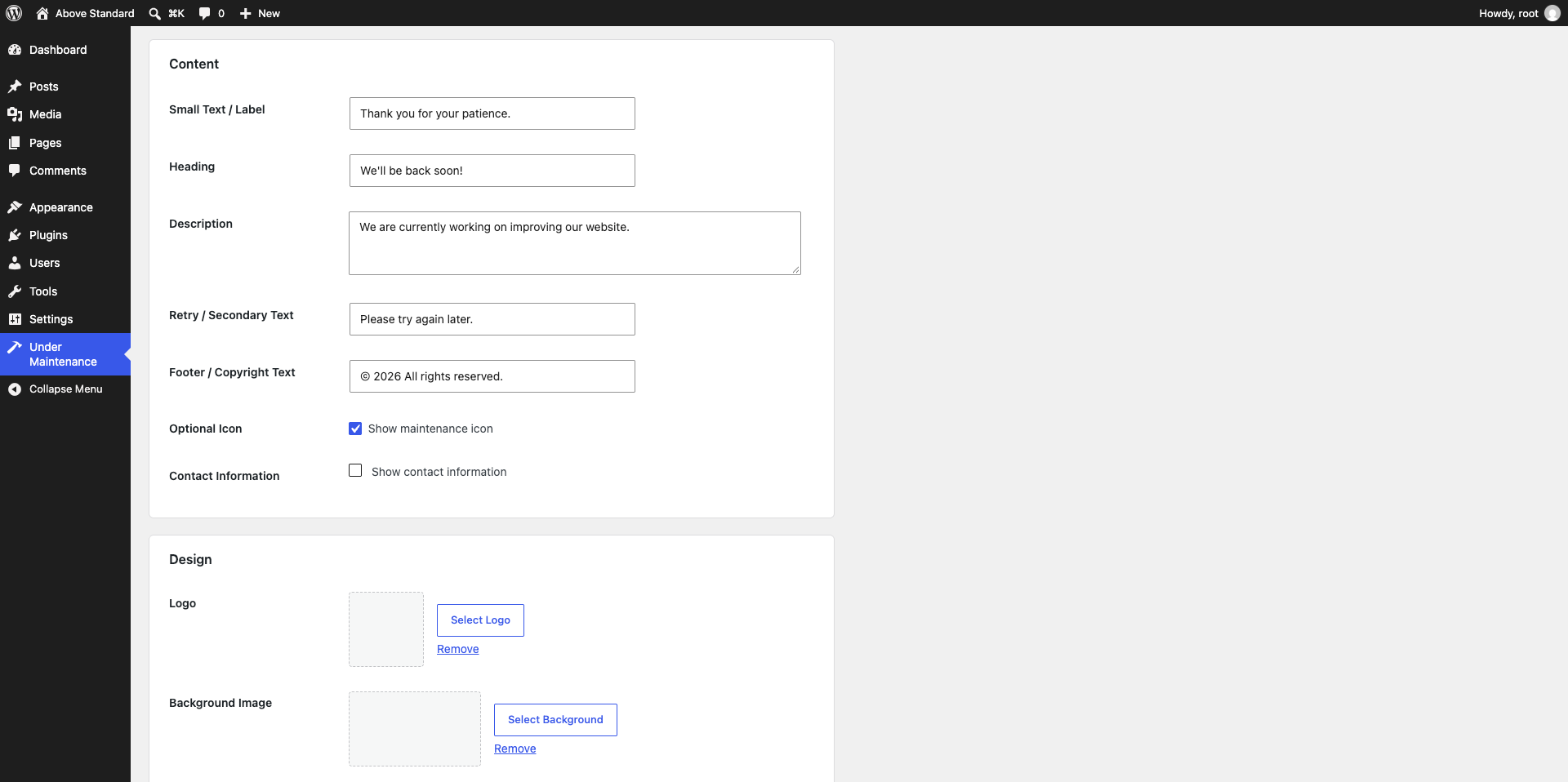Open the Under Maintenance menu item
The height and width of the screenshot is (782, 1568).
coord(65,354)
